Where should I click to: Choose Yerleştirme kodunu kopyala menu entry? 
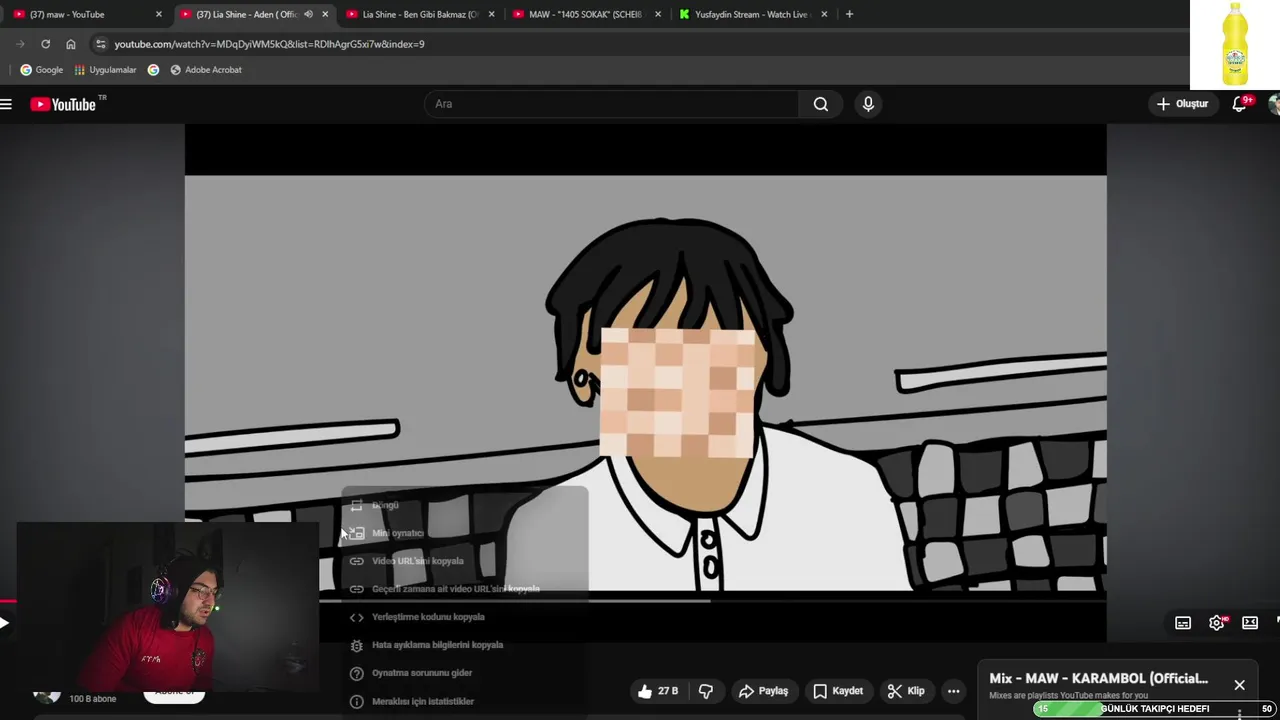tap(464, 617)
